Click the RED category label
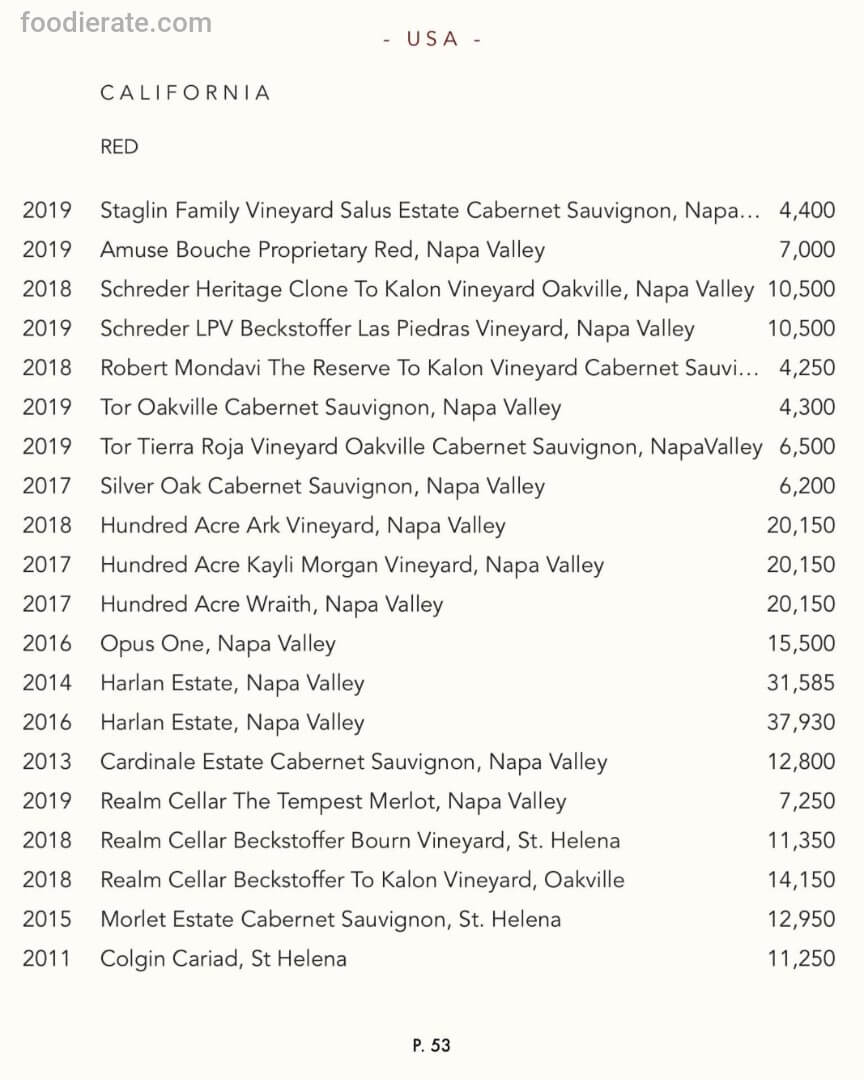This screenshot has height=1080, width=864. (119, 147)
